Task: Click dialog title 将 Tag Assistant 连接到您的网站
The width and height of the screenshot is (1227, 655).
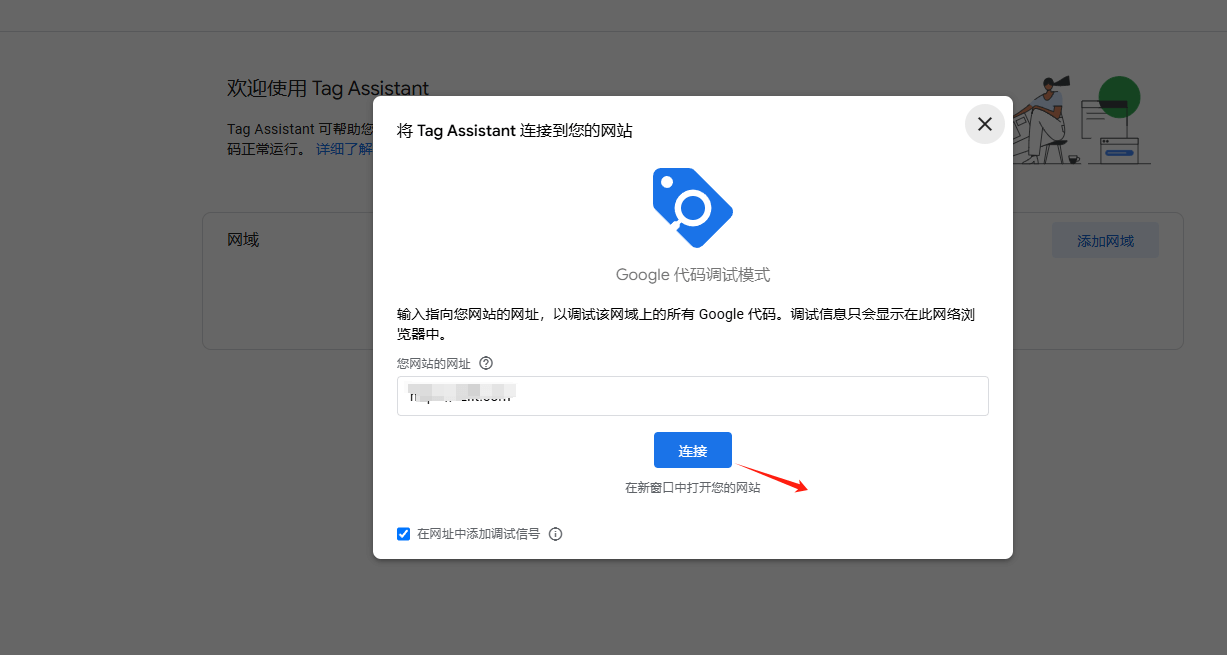Action: pyautogui.click(x=515, y=131)
